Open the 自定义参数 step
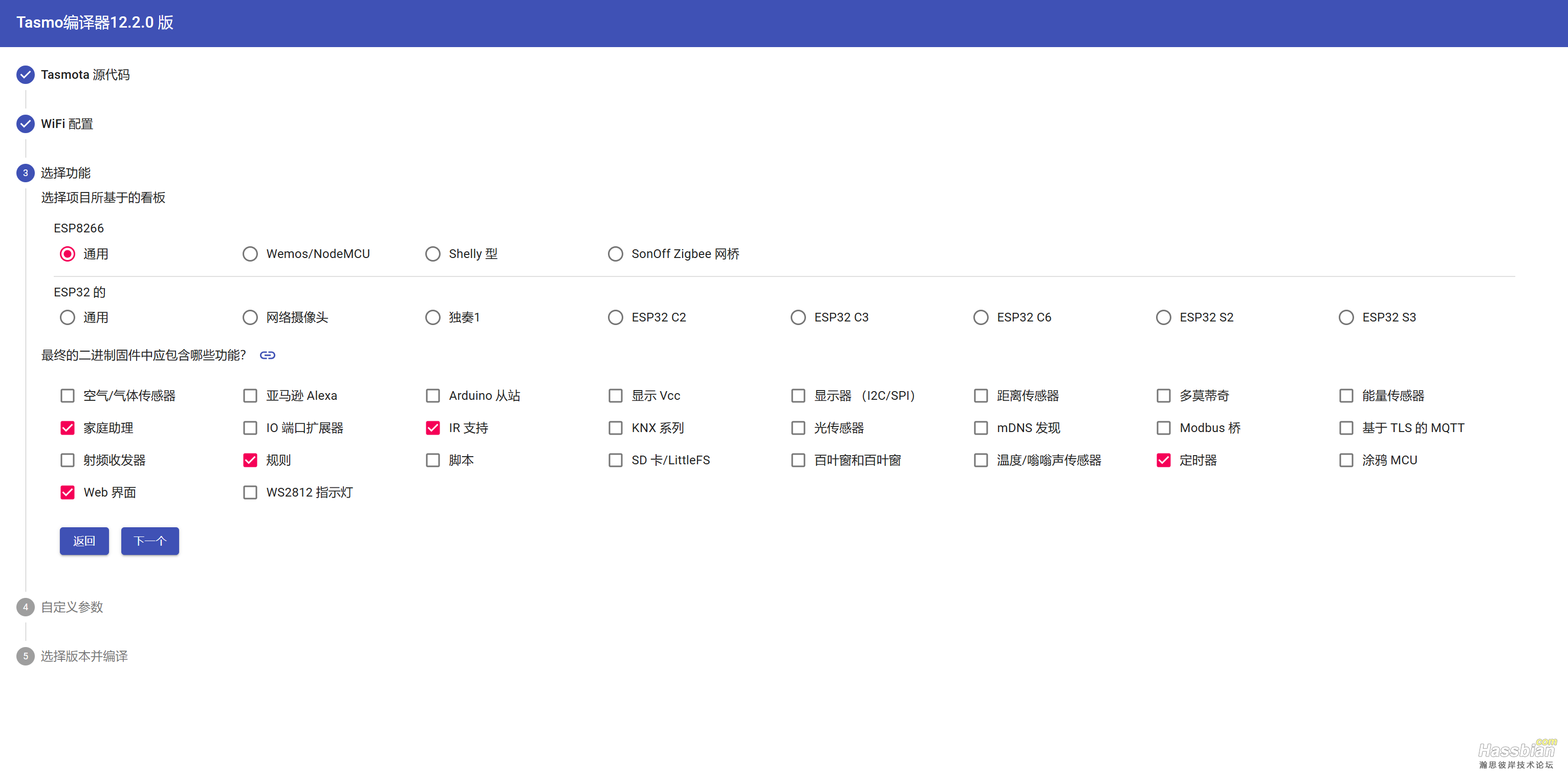1568x774 pixels. [x=72, y=607]
